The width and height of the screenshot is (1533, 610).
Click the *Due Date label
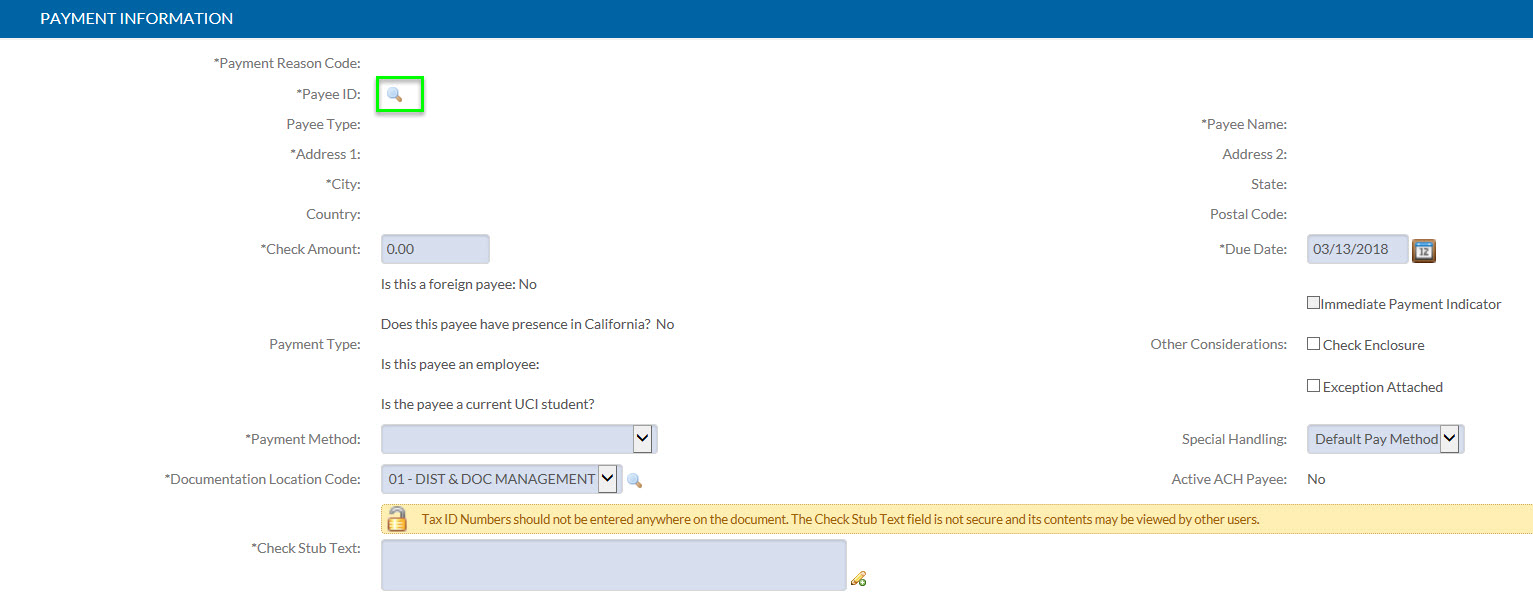point(1253,249)
